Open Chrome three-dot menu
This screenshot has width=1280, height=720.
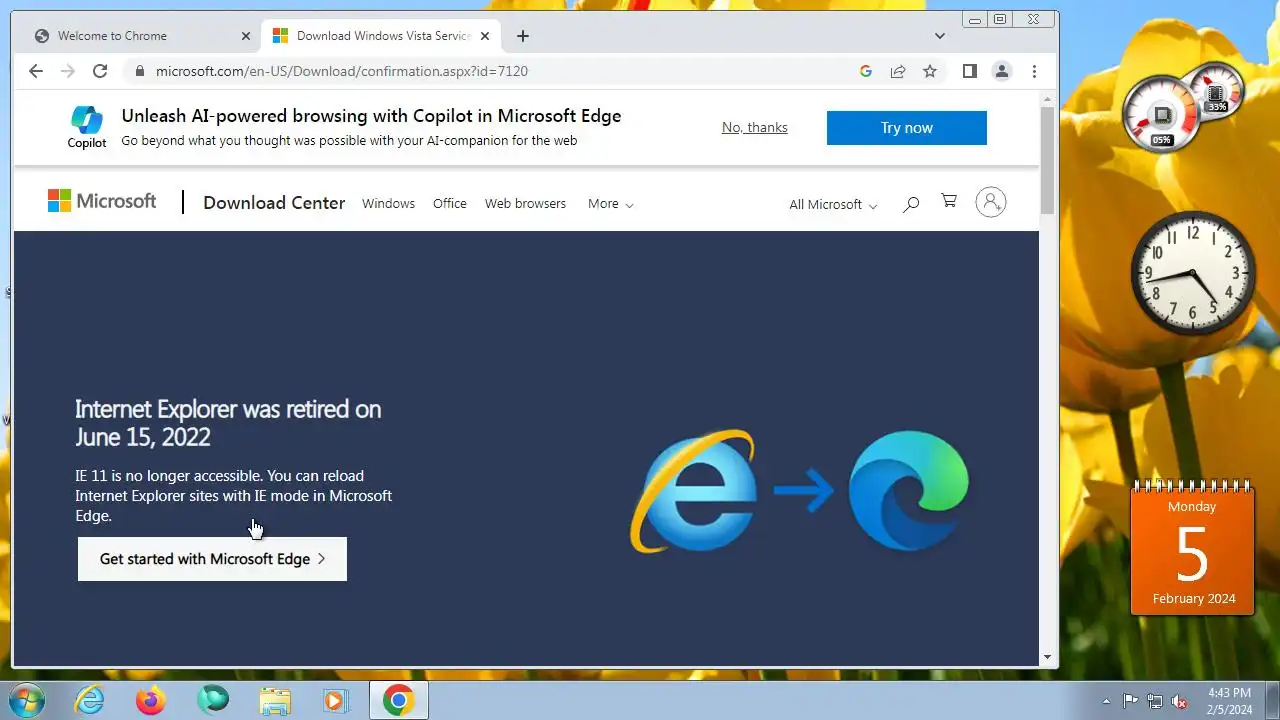tap(1034, 71)
